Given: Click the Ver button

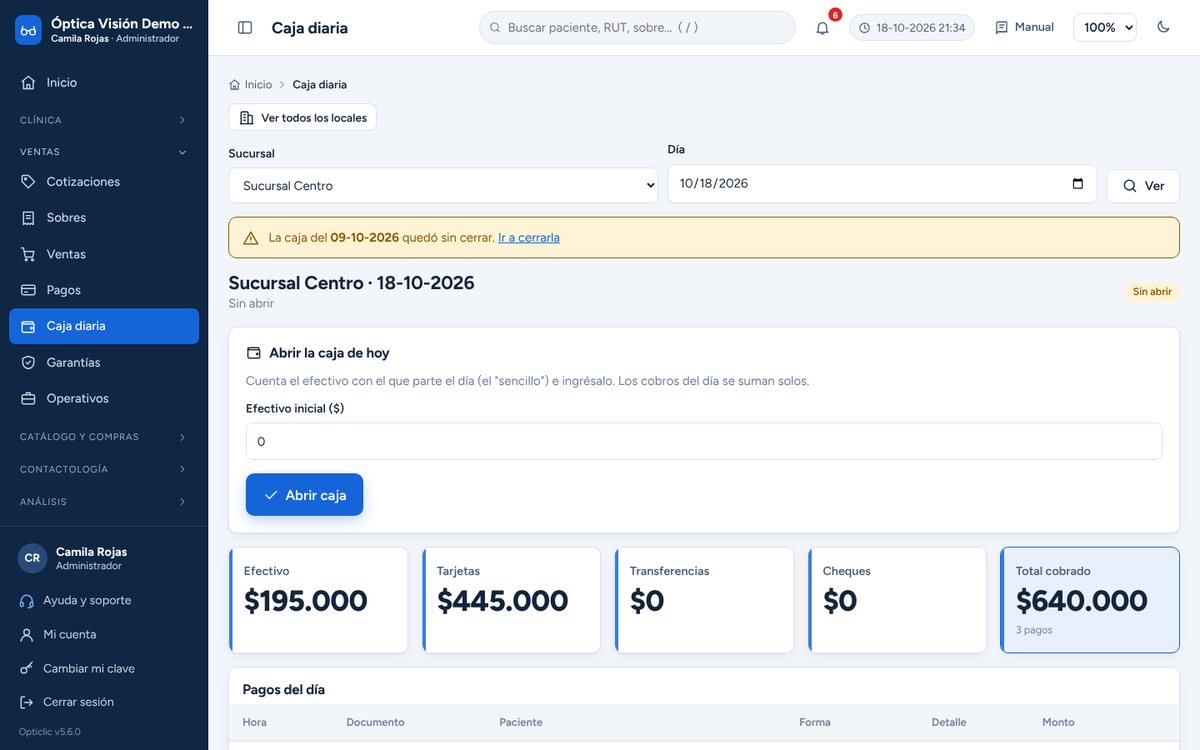Looking at the screenshot, I should click(1143, 186).
